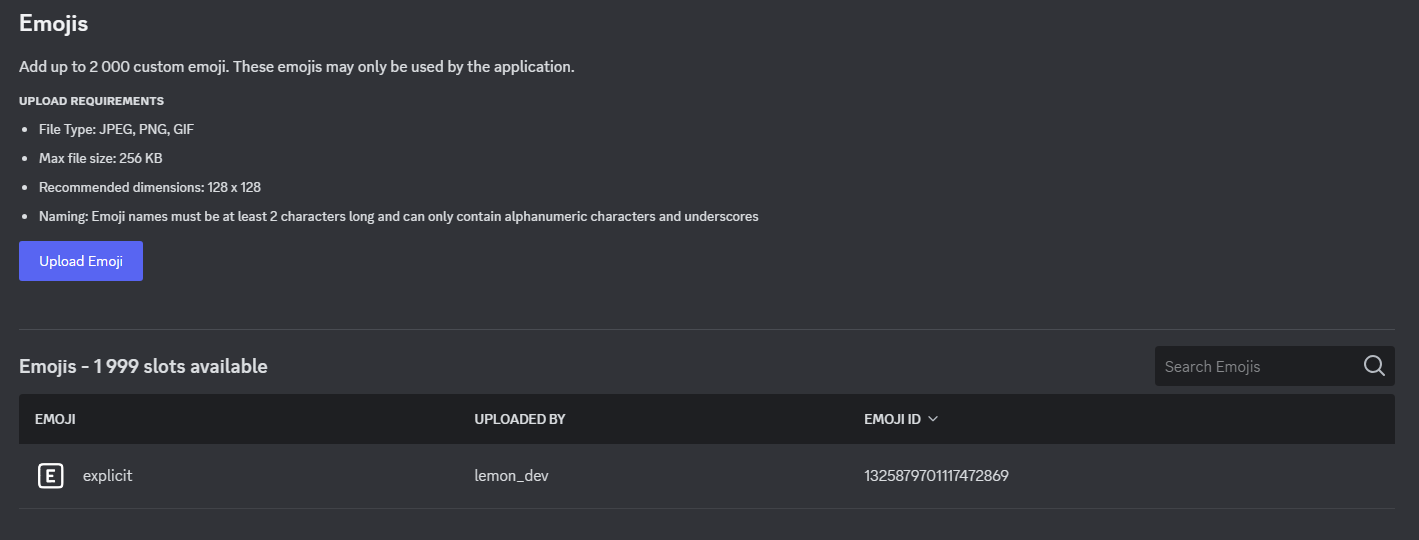Select the emoji name 'explicit'

tap(107, 476)
